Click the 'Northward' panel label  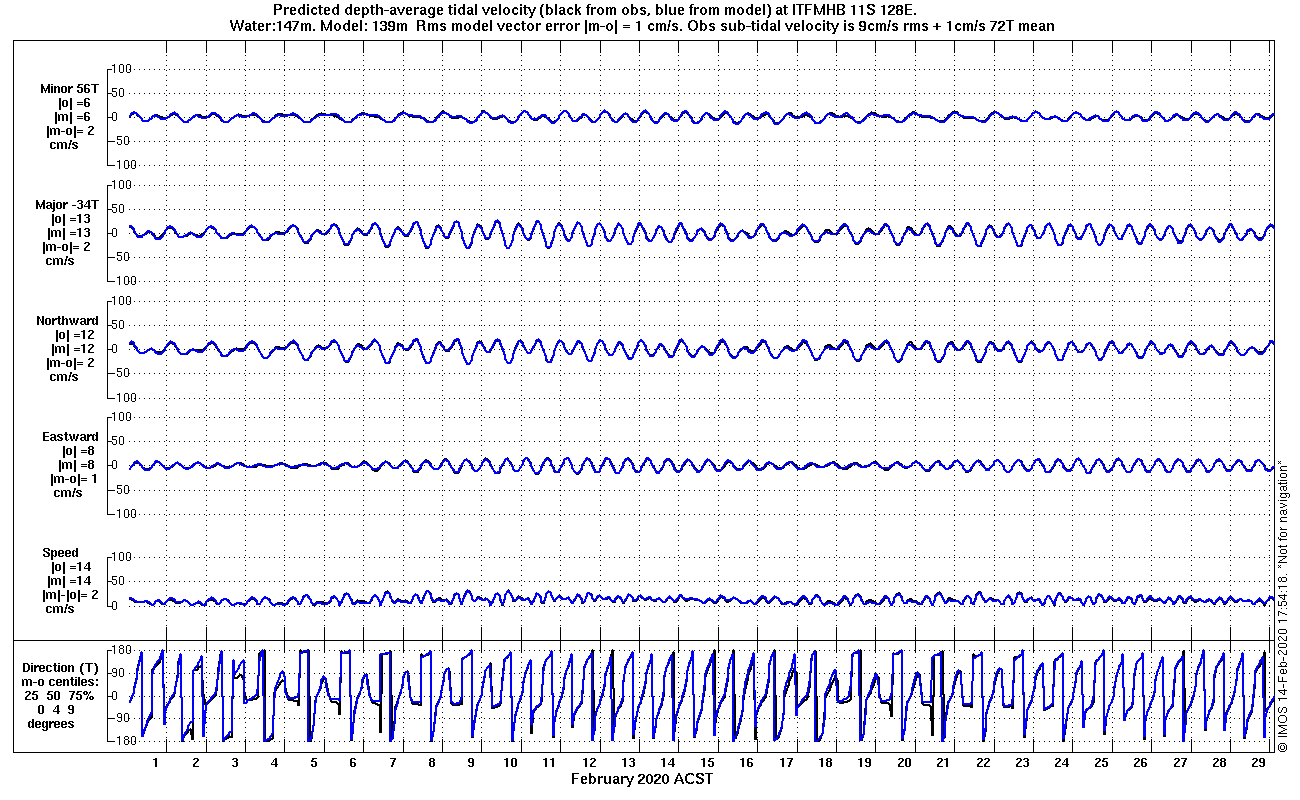pyautogui.click(x=68, y=321)
